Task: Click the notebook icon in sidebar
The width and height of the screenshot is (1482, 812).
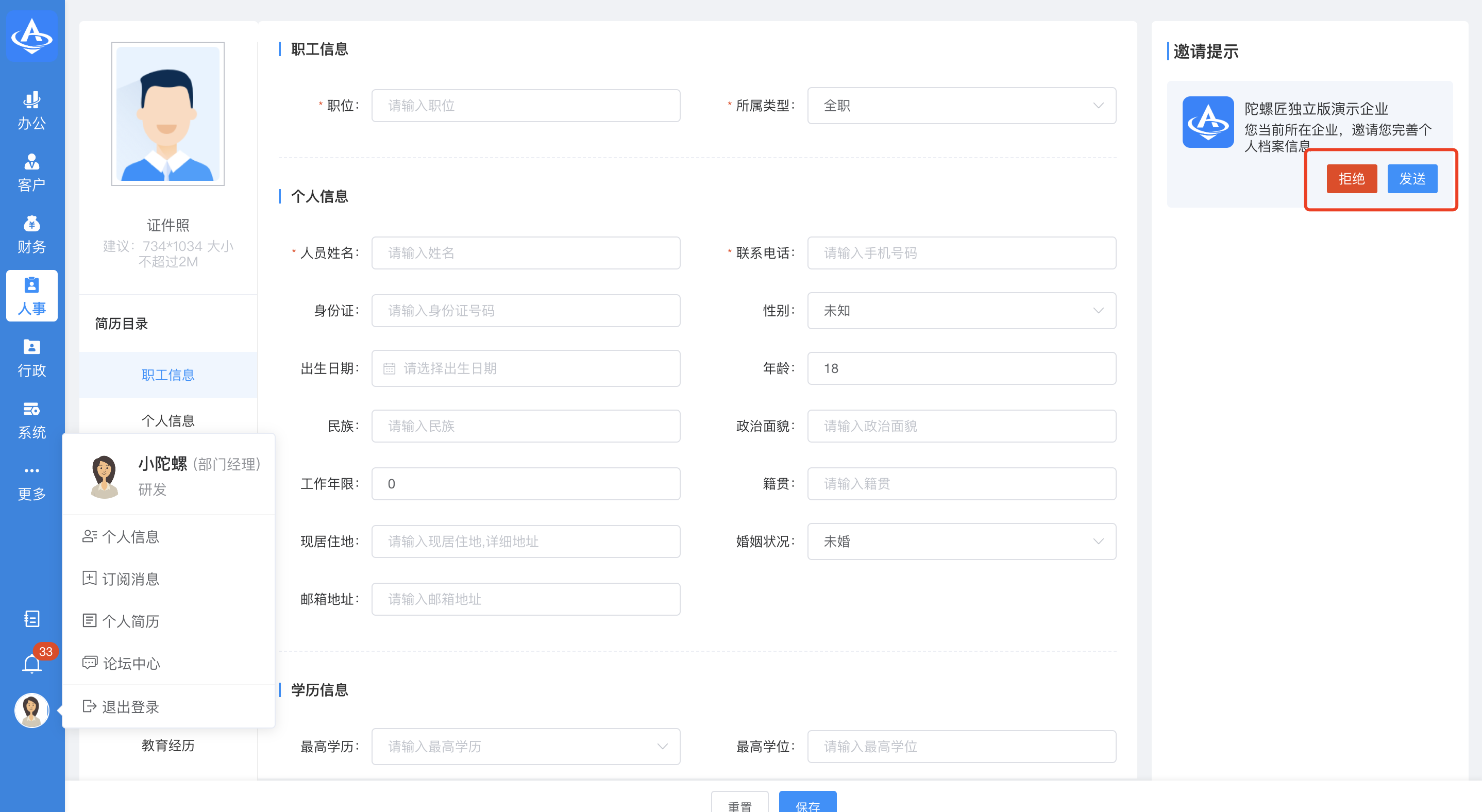Action: [31, 619]
